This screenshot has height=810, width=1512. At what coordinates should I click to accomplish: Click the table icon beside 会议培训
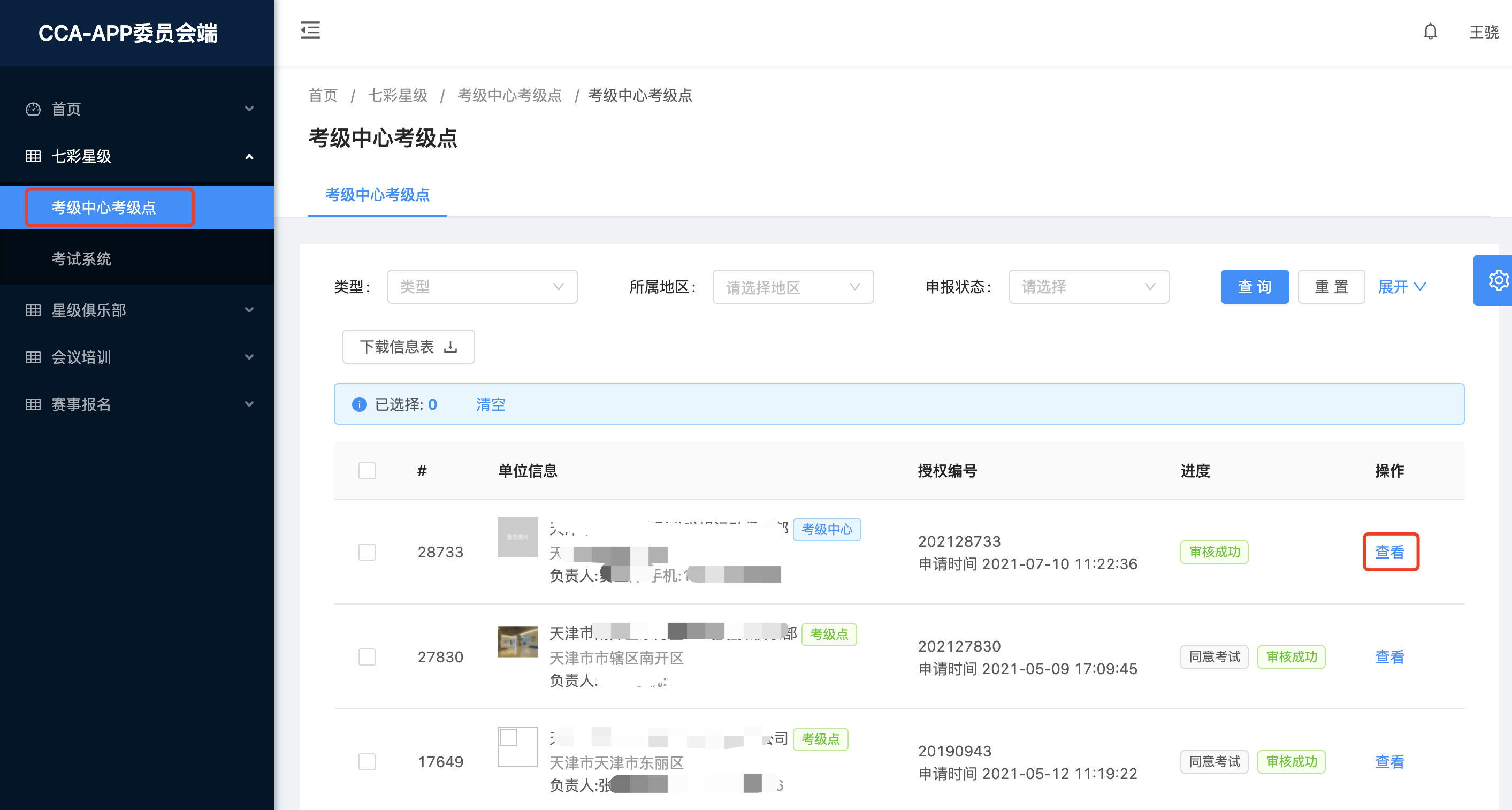point(34,357)
